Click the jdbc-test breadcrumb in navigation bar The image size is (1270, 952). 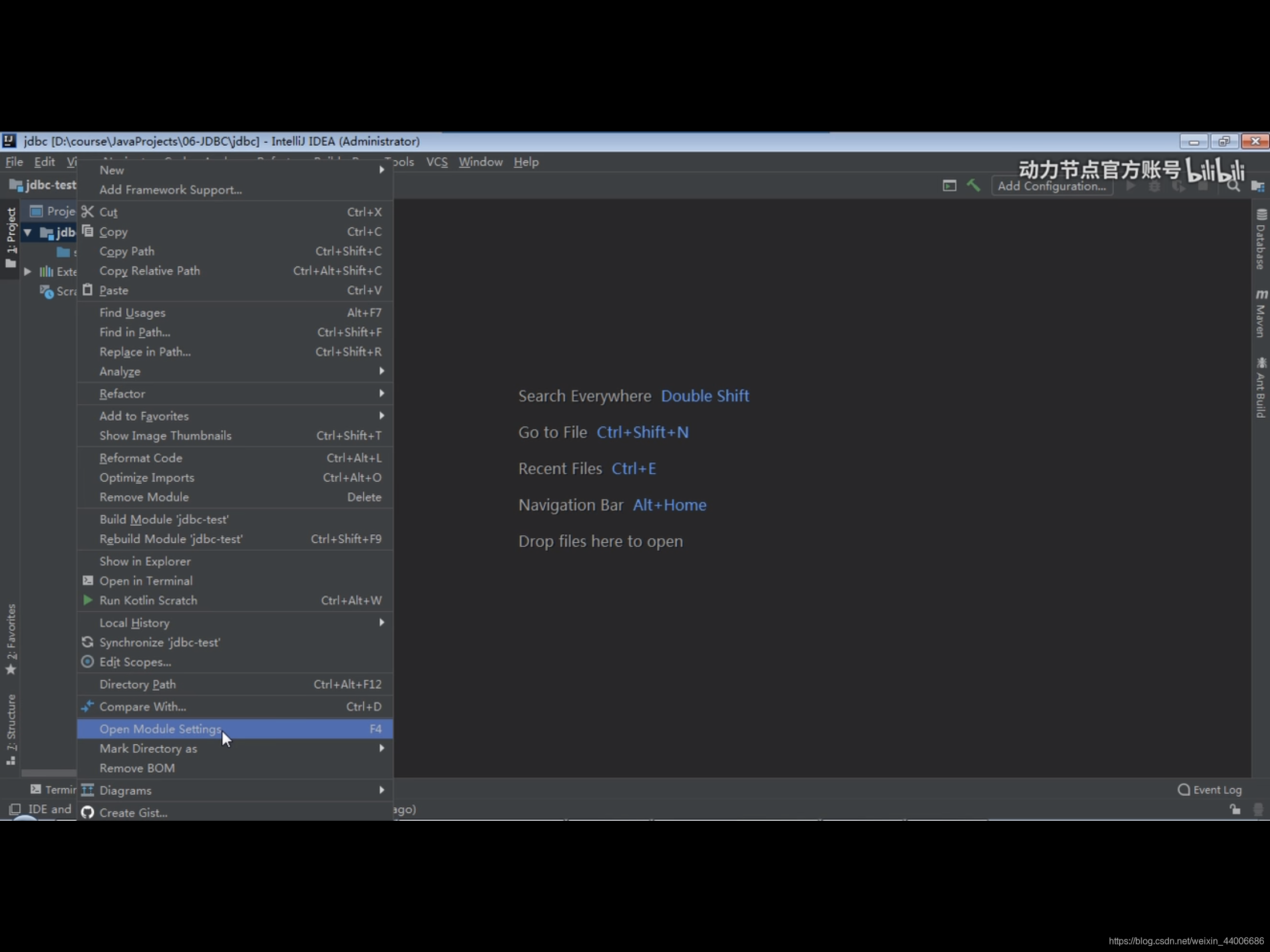click(x=43, y=185)
